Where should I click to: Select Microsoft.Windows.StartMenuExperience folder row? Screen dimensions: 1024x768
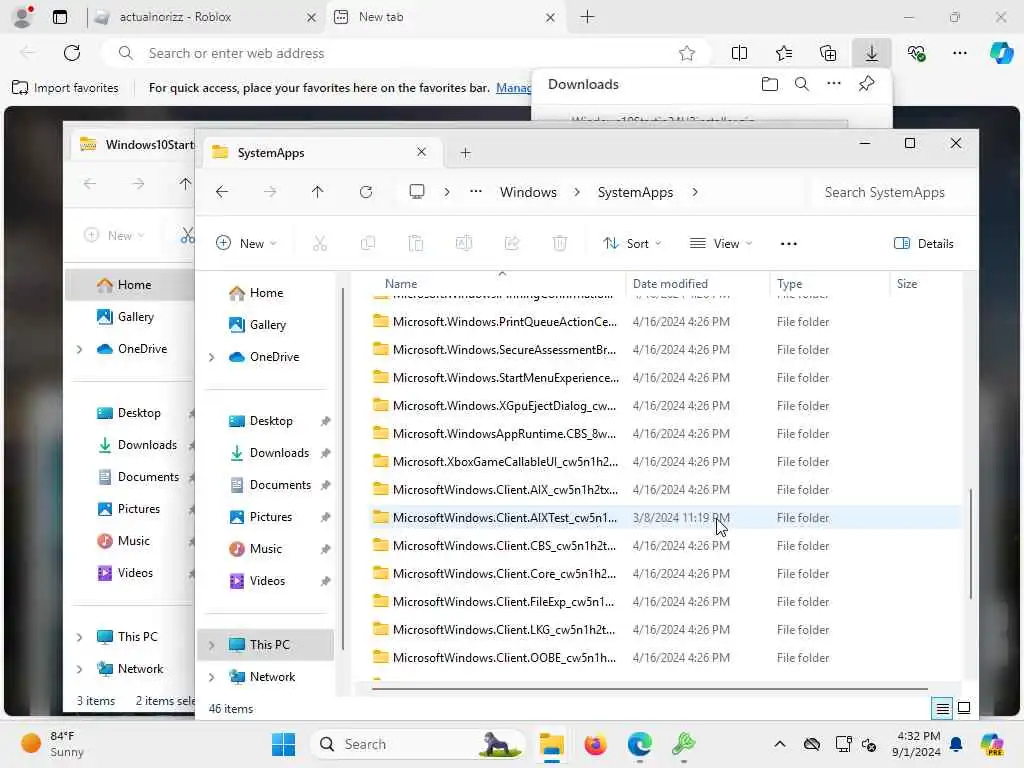665,377
